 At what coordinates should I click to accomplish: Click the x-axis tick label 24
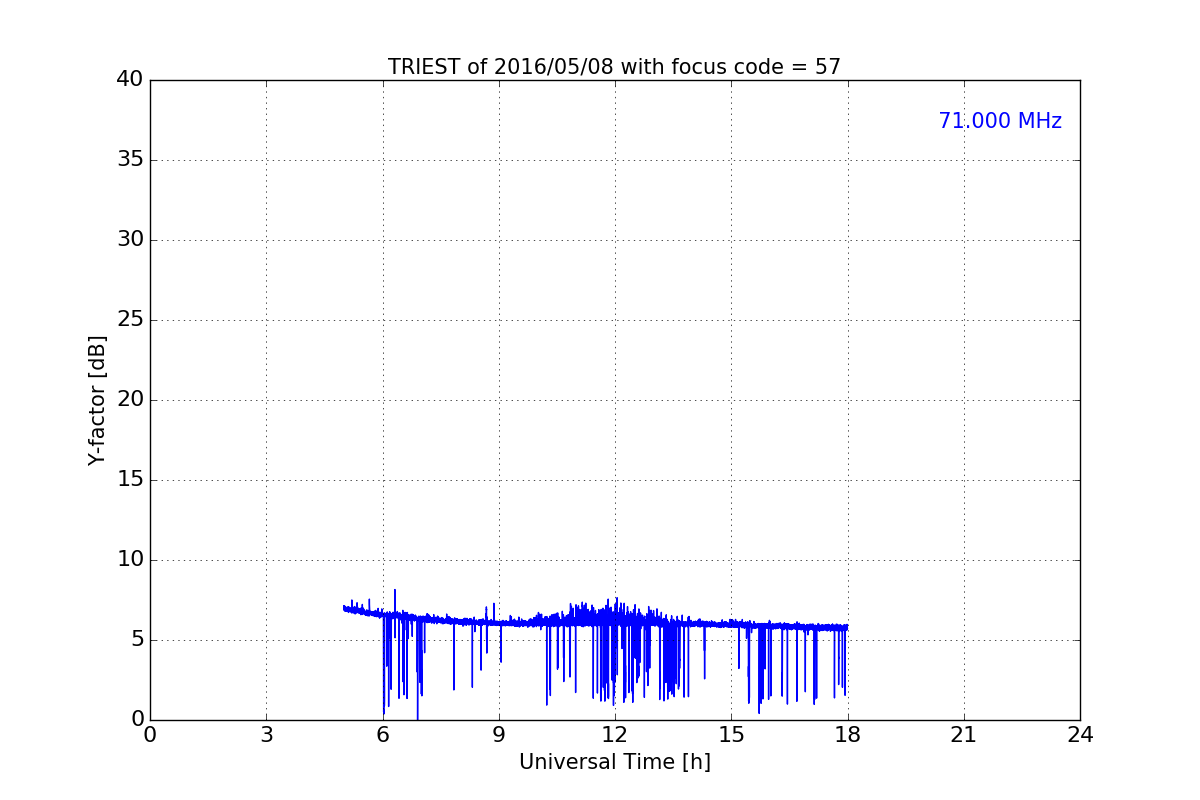1080,735
